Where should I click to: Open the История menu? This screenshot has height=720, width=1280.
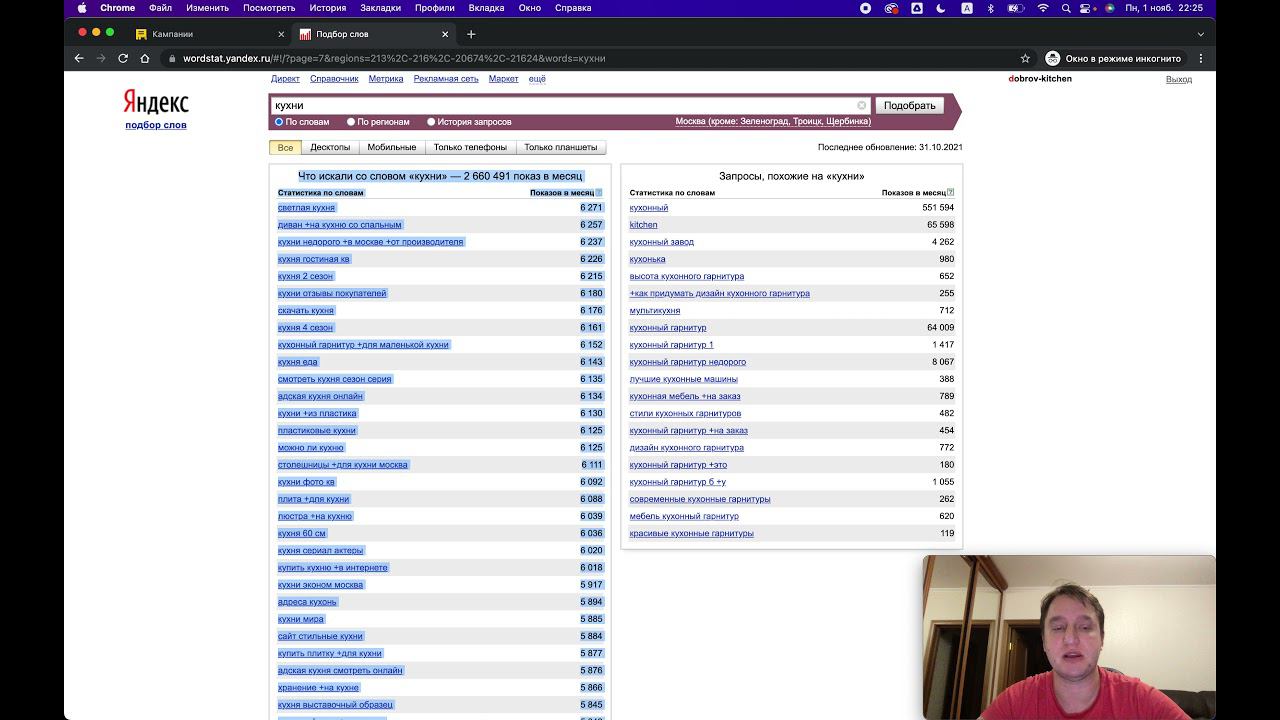tap(328, 8)
